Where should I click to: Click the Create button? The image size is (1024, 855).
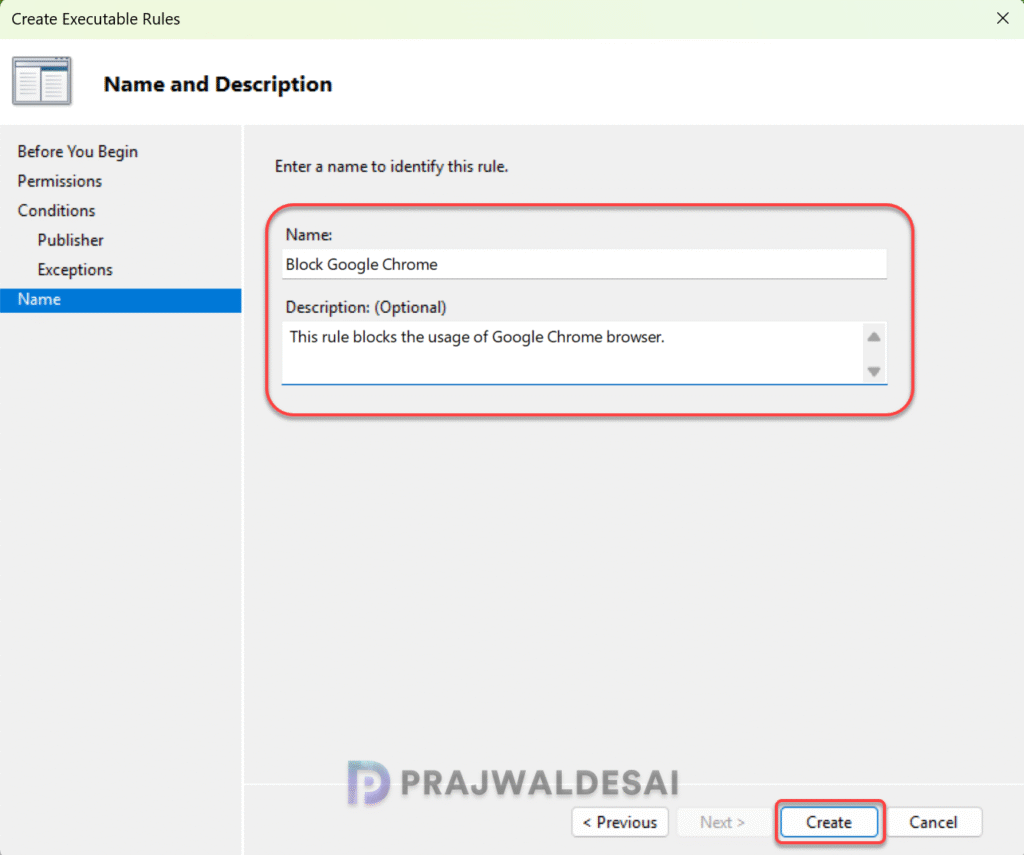pos(829,822)
